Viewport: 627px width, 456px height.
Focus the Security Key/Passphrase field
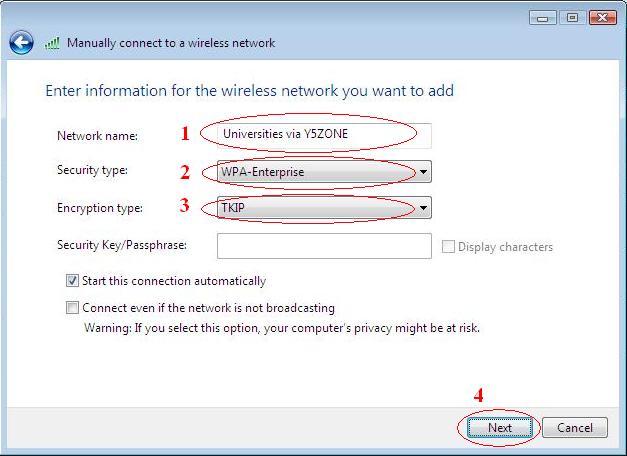tap(323, 246)
